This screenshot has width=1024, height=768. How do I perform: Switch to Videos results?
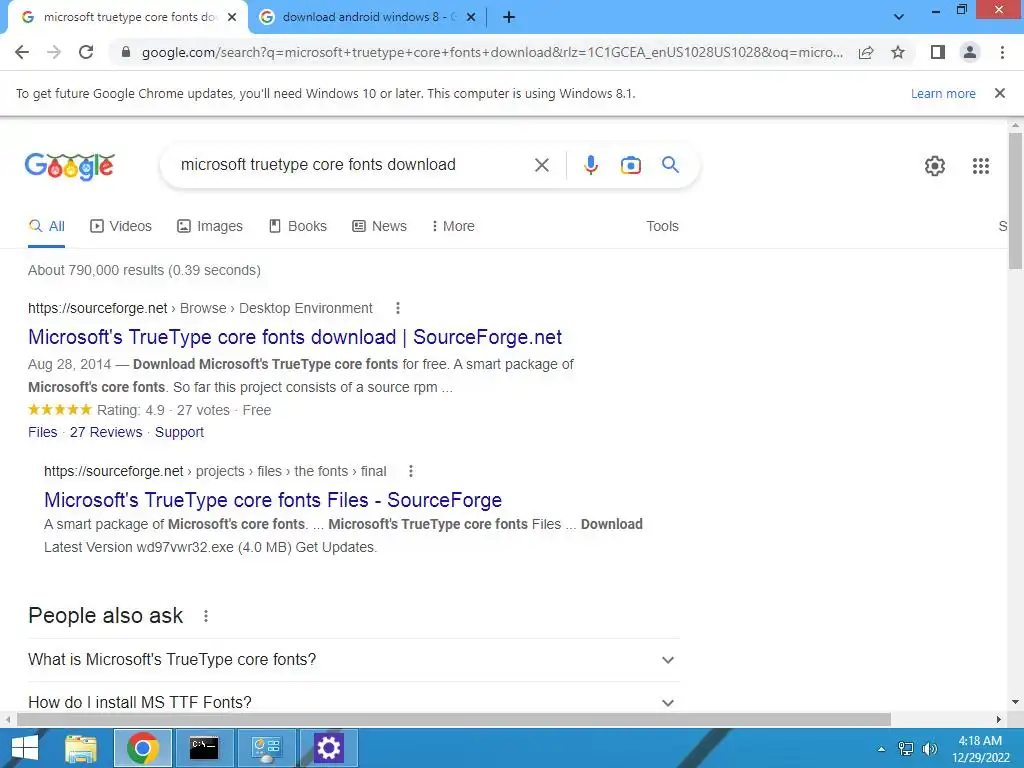point(121,226)
